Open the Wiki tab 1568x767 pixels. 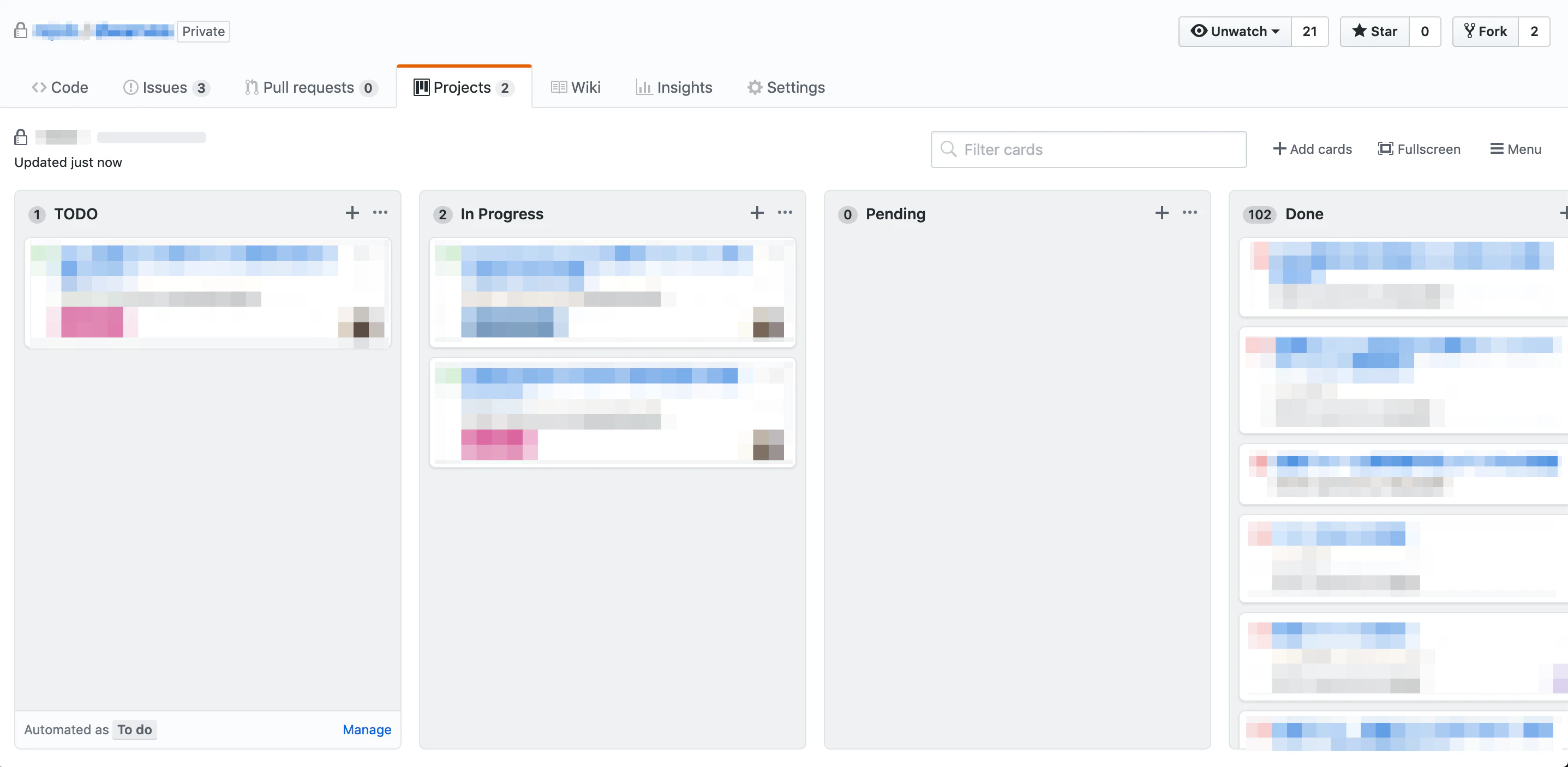tap(576, 87)
